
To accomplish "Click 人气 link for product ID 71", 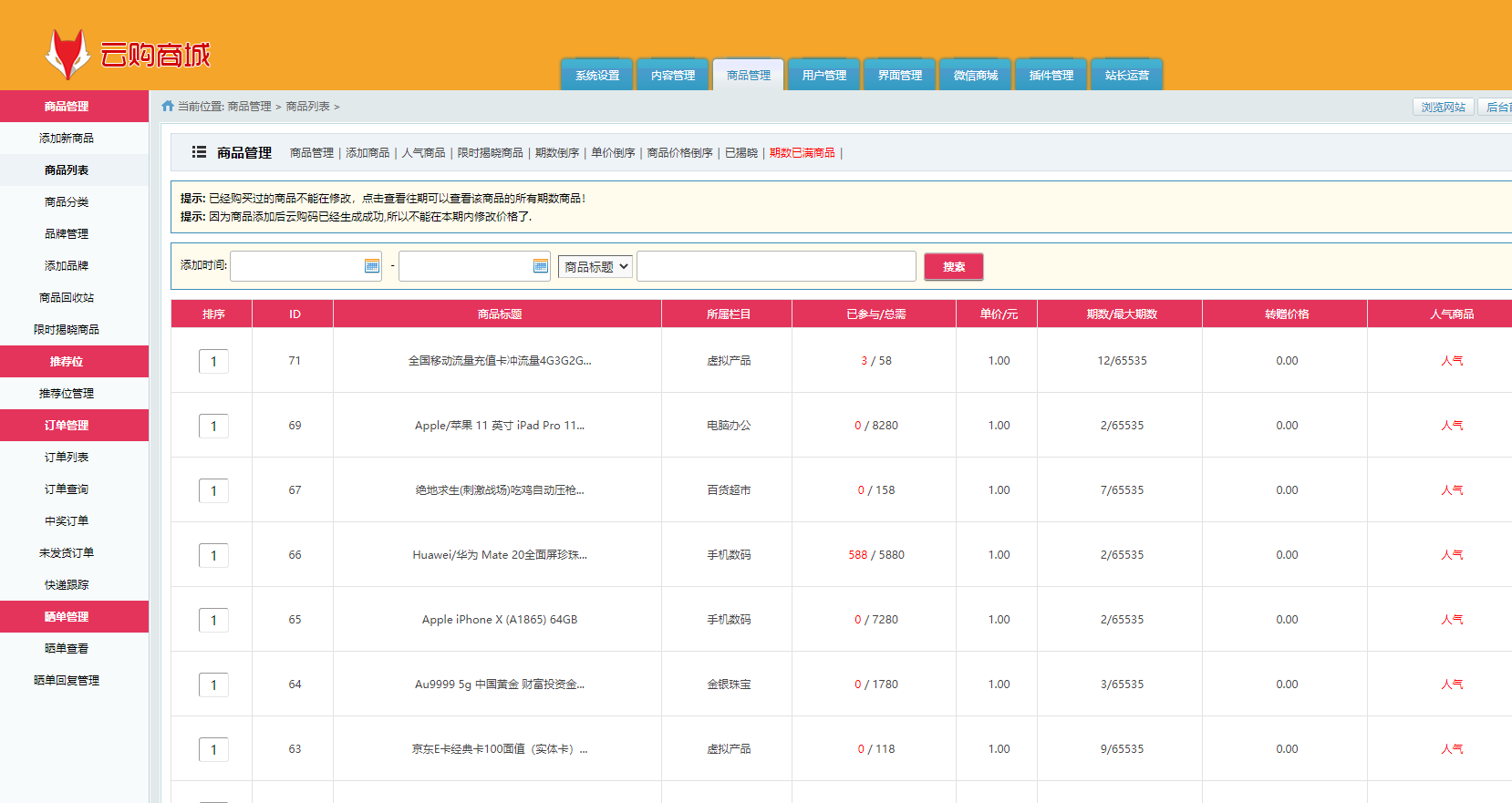I will pos(1452,361).
